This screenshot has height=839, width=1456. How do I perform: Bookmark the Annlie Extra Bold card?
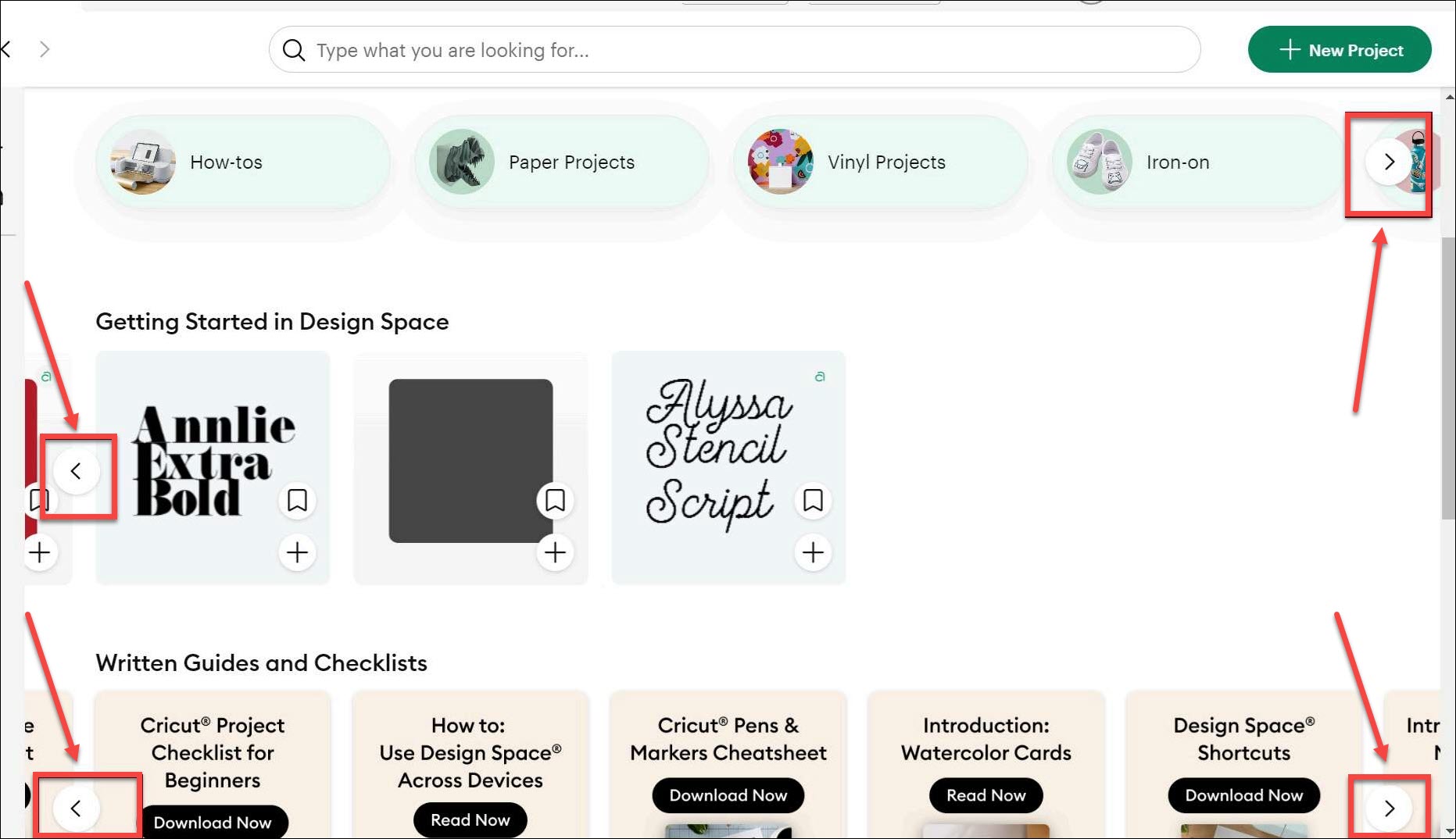297,500
